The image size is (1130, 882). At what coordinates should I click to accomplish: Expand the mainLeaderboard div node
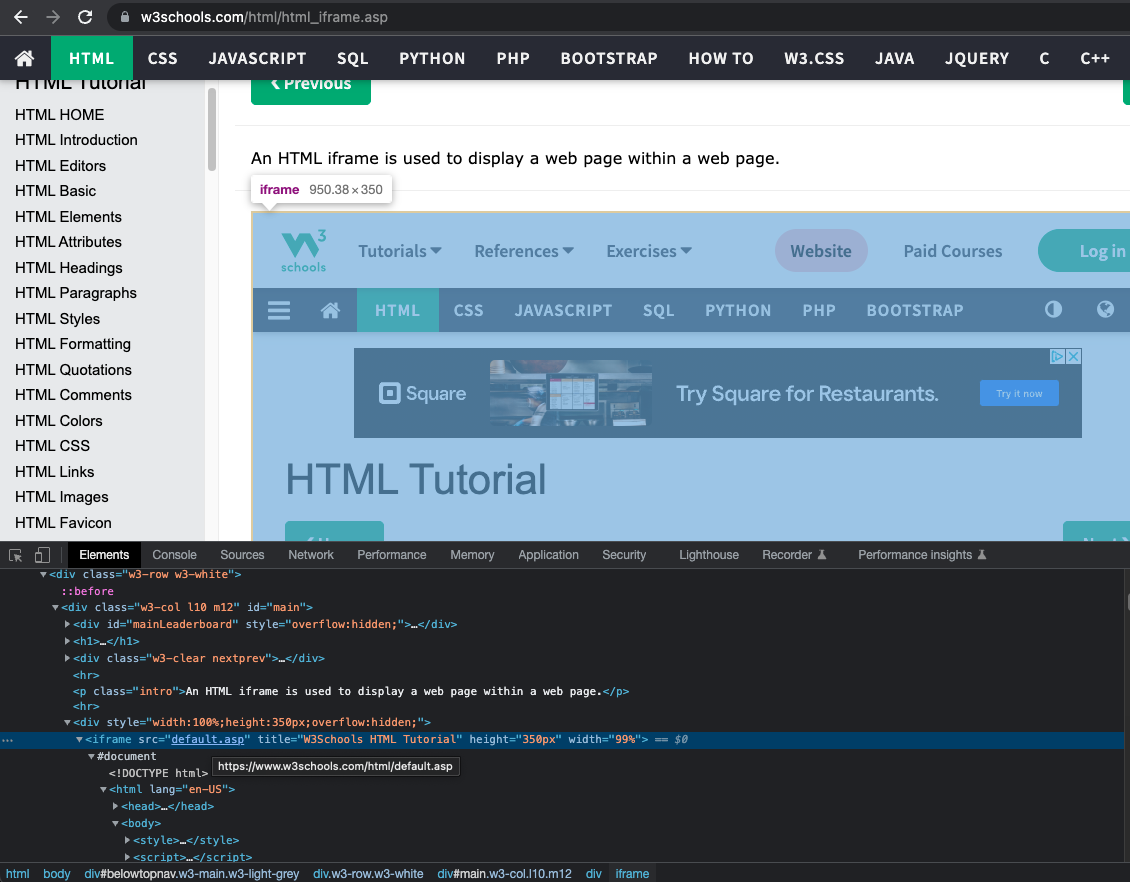pyautogui.click(x=67, y=624)
